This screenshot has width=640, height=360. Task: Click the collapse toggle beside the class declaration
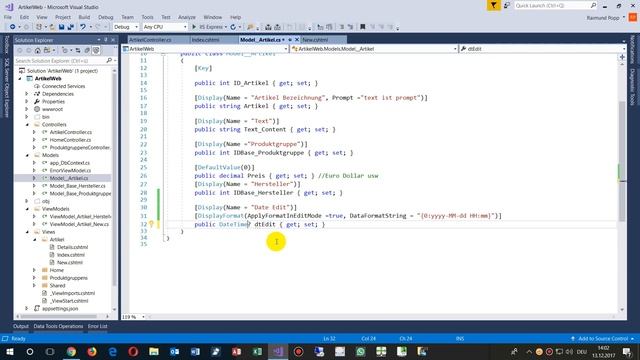point(163,53)
